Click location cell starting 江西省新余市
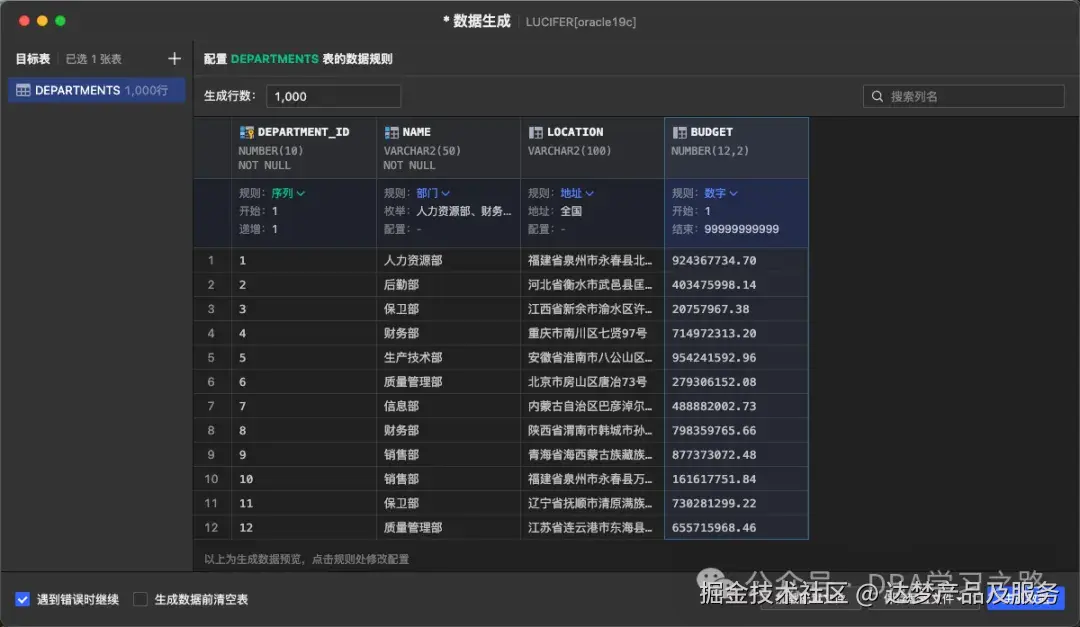Image resolution: width=1080 pixels, height=627 pixels. (x=590, y=309)
